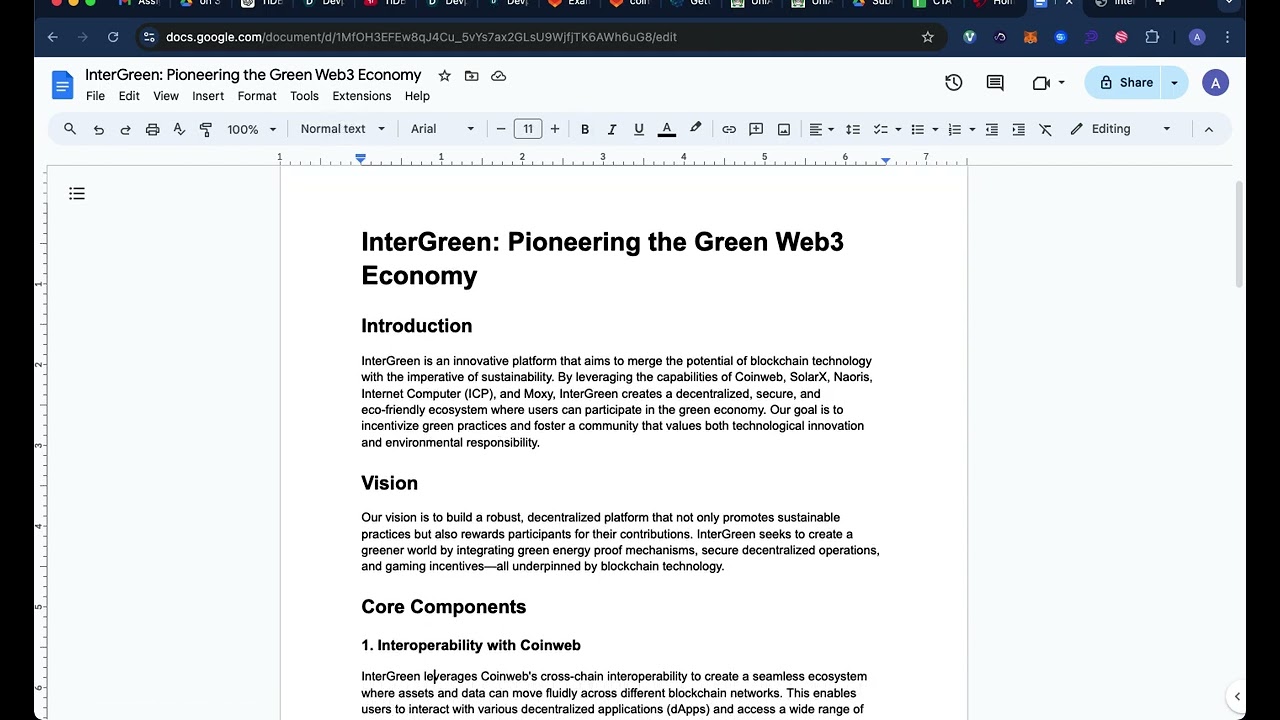Decrease font size with minus button
1280x720 pixels.
tap(501, 129)
